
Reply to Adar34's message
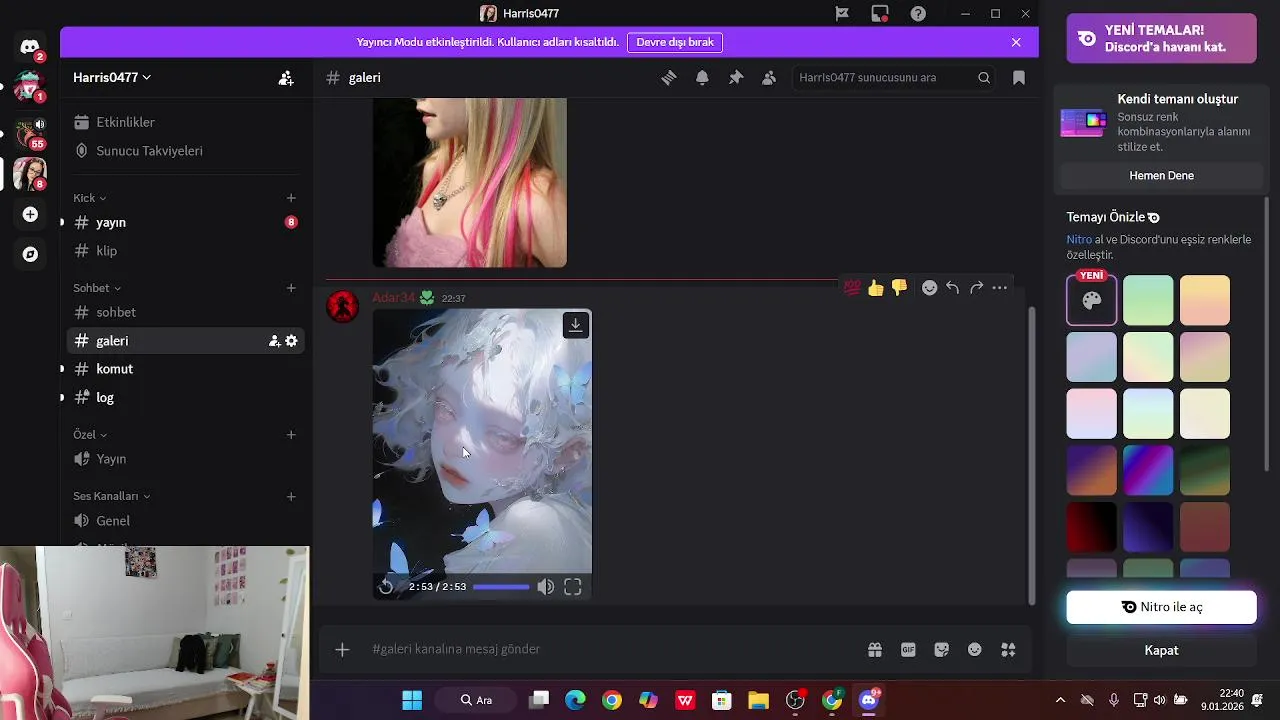click(x=953, y=288)
